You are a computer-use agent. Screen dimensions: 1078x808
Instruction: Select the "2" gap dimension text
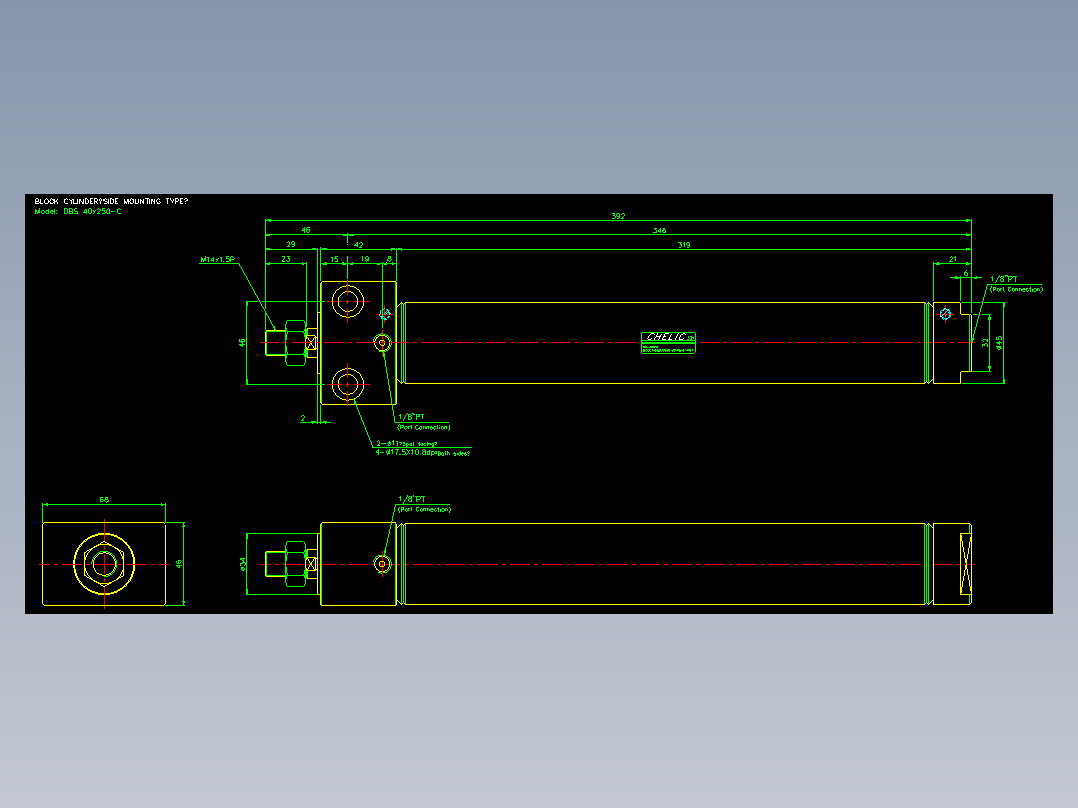tap(302, 418)
